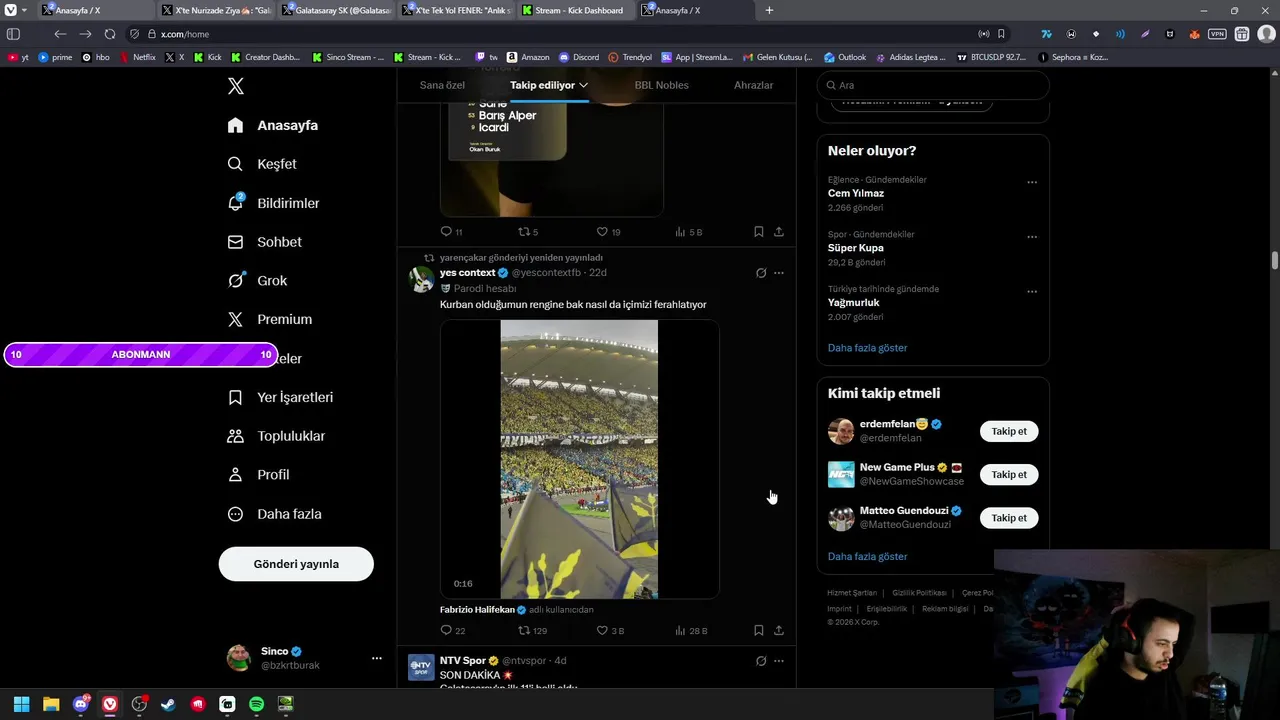Open Anasayfa in the X sidebar
Screen dimensions: 1280x720
[273, 125]
